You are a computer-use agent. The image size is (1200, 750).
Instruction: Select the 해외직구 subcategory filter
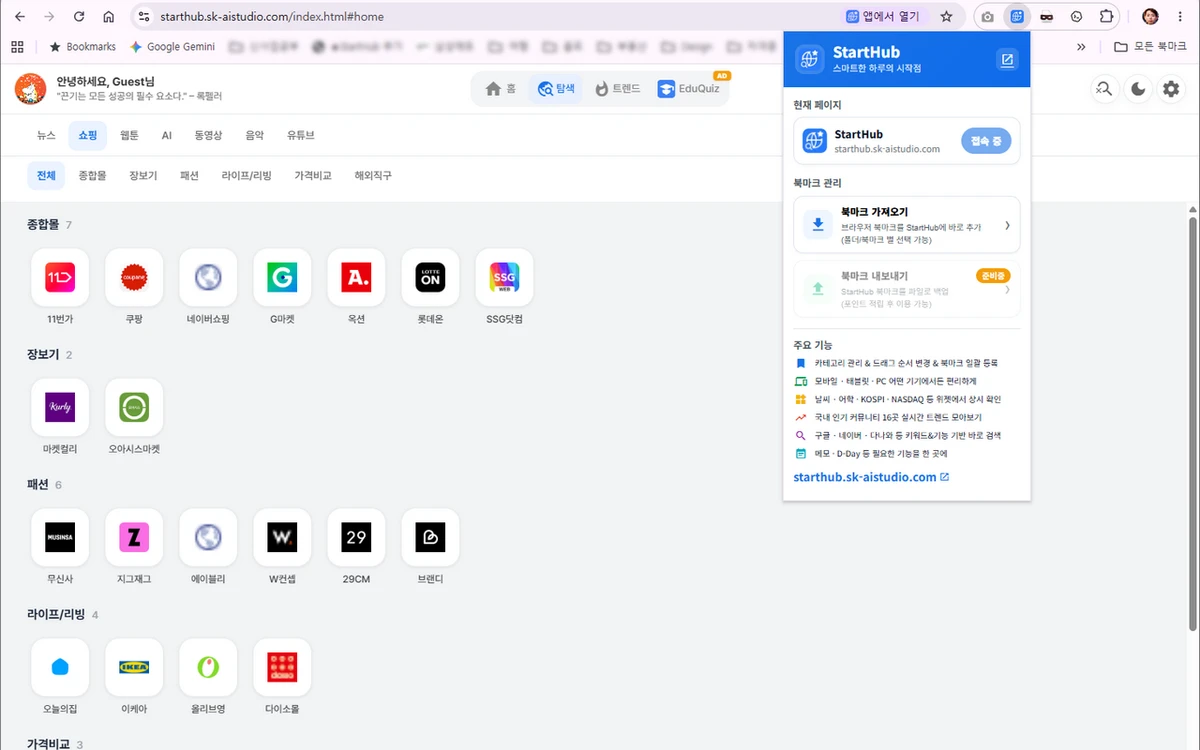point(373,175)
